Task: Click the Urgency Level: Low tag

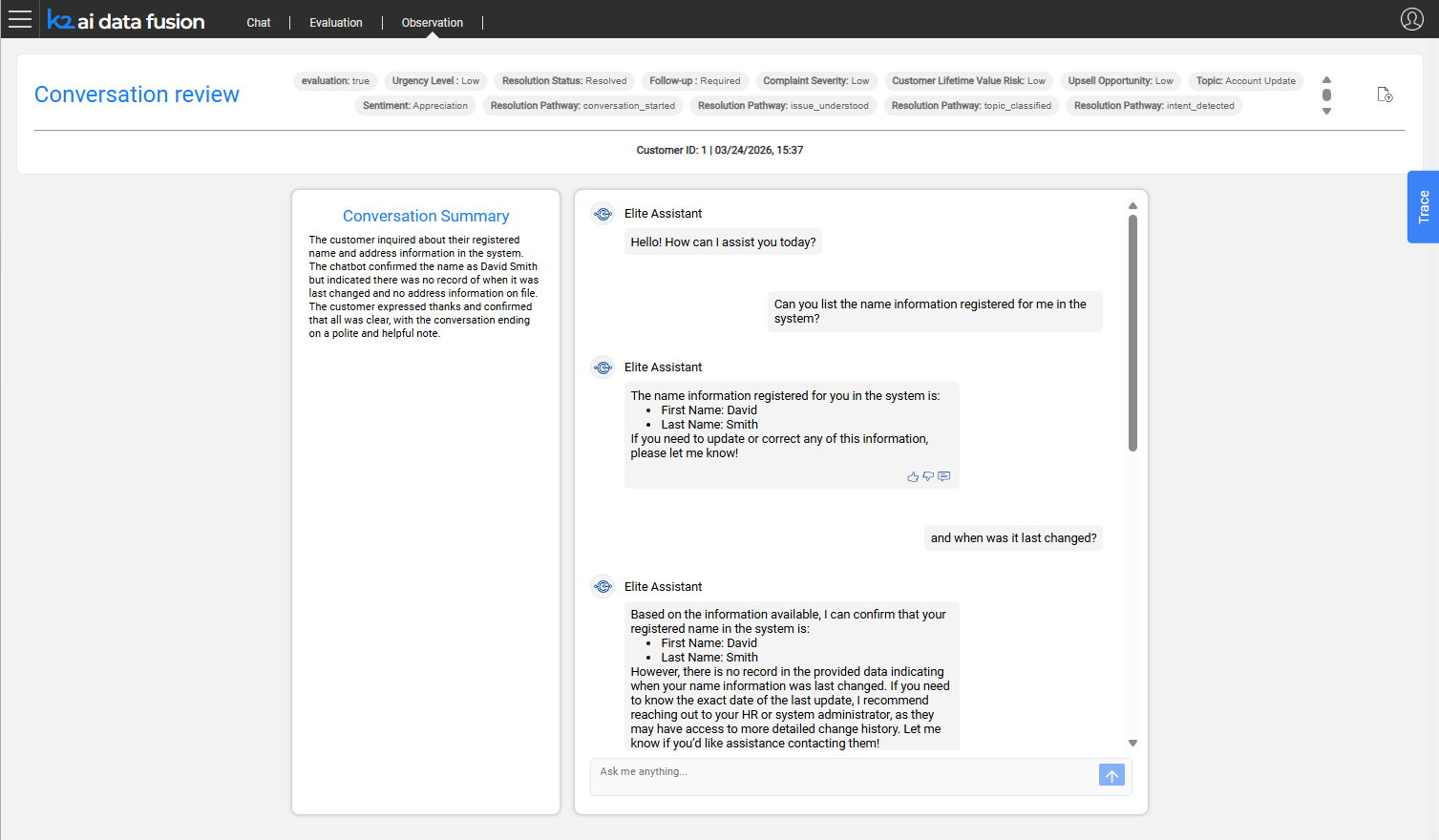Action: coord(435,81)
